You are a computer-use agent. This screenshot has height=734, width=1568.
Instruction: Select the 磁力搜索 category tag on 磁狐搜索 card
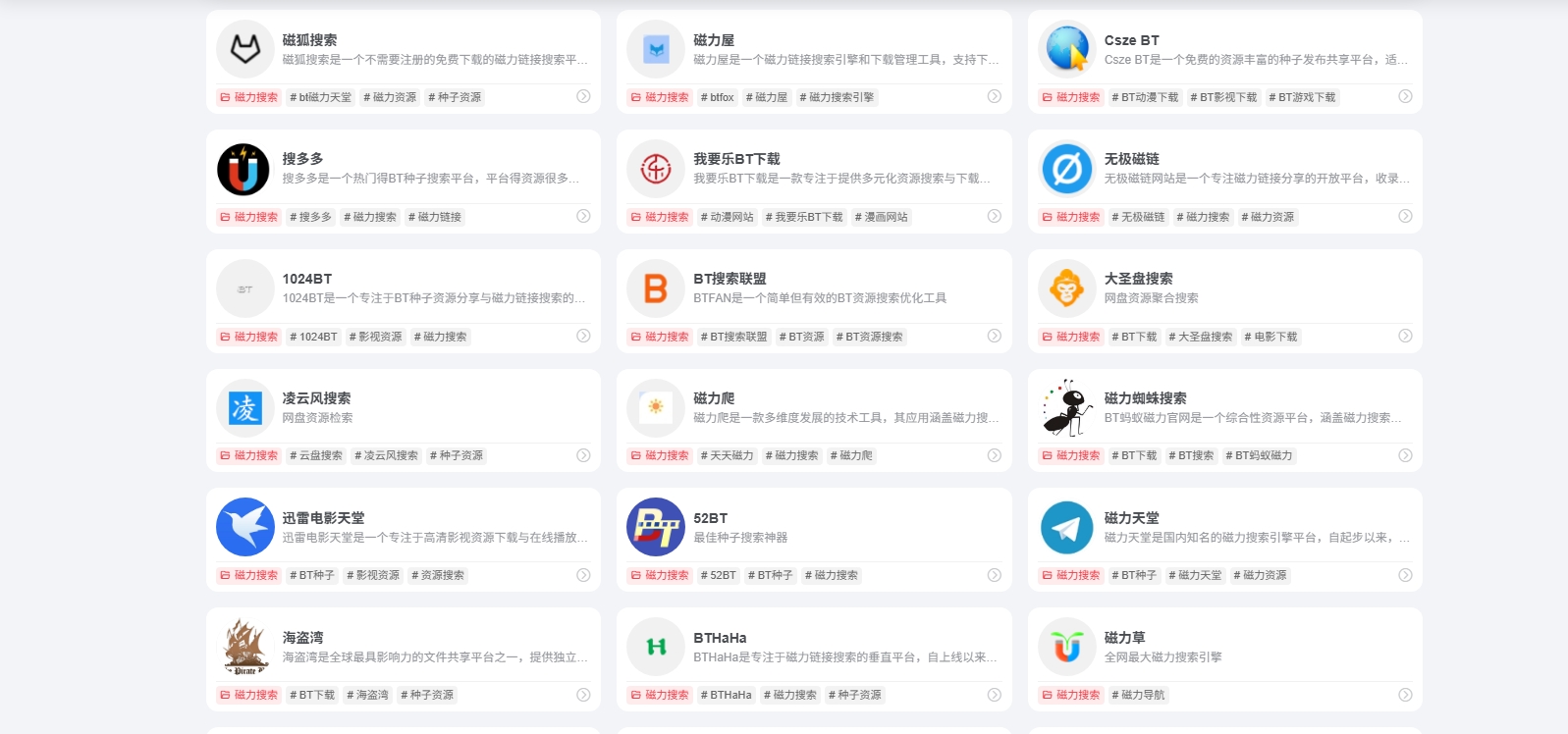[x=249, y=97]
